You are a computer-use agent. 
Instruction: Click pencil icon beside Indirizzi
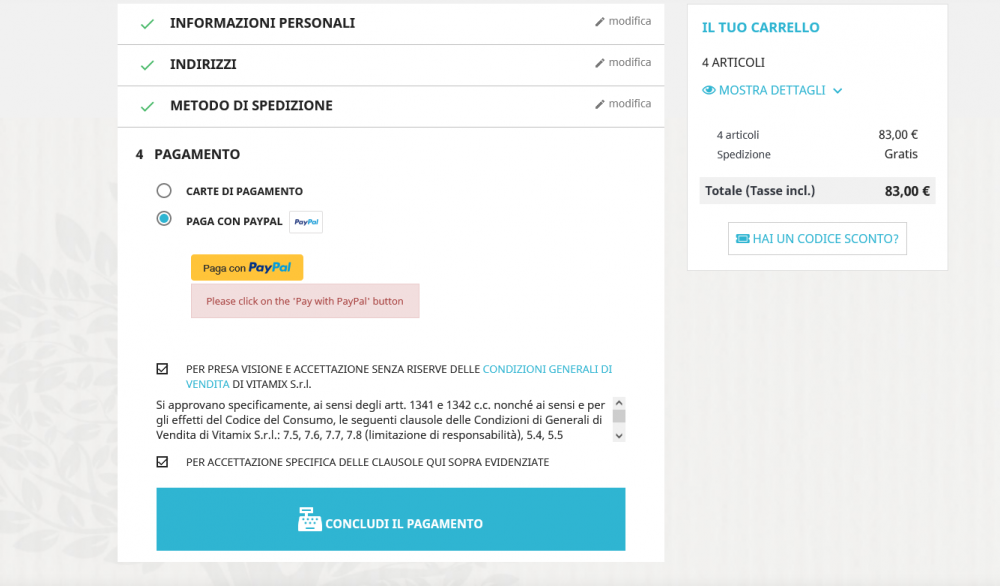[600, 63]
